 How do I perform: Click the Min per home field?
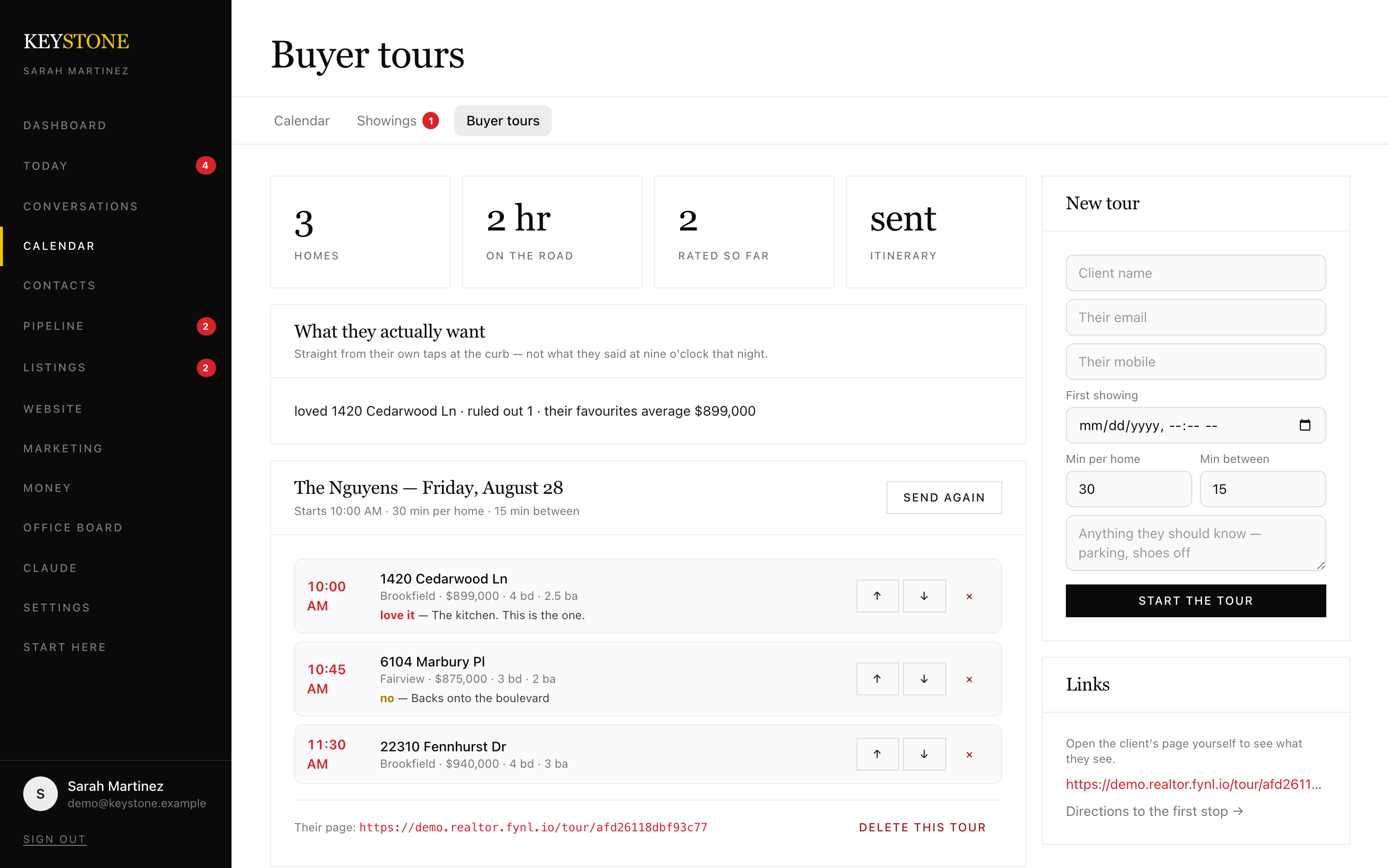tap(1129, 489)
